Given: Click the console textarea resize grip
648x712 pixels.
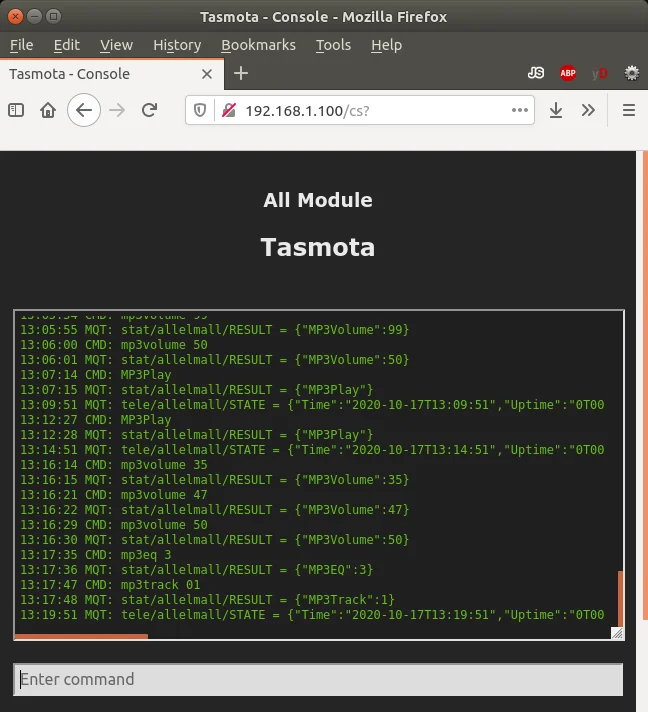Looking at the screenshot, I should tap(617, 633).
